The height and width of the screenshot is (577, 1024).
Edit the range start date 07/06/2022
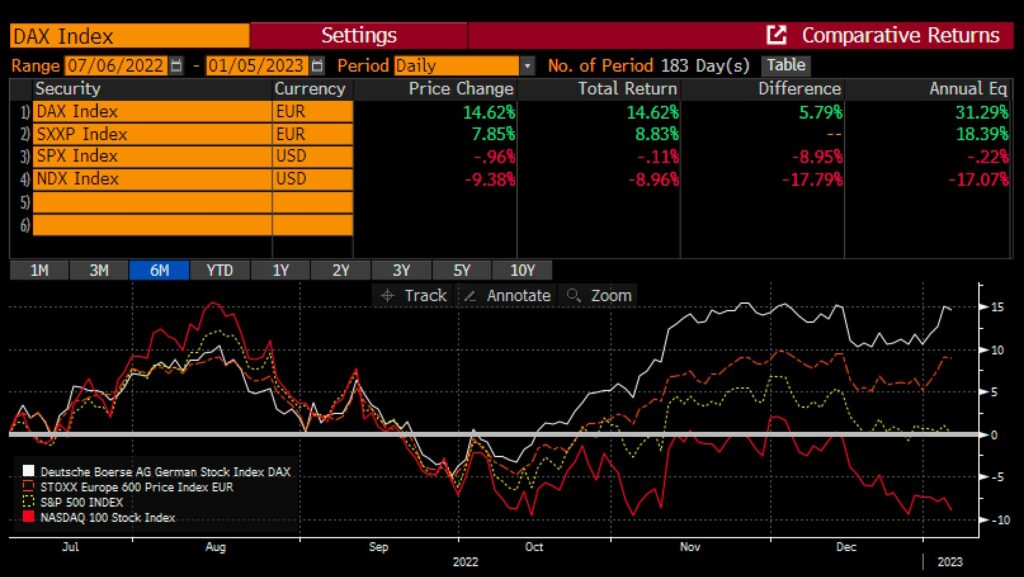(116, 66)
